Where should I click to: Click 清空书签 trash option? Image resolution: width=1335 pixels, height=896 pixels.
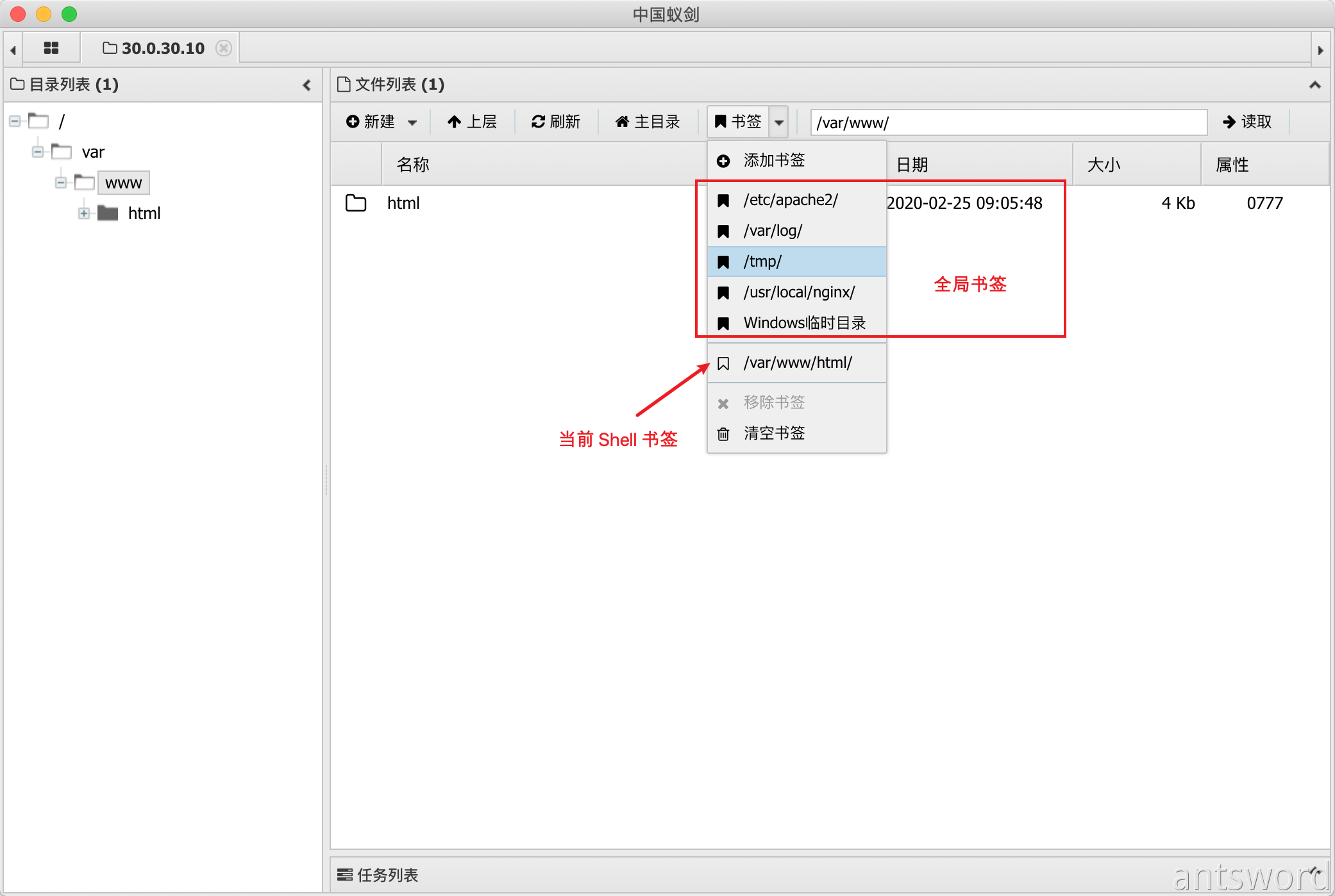[x=774, y=433]
